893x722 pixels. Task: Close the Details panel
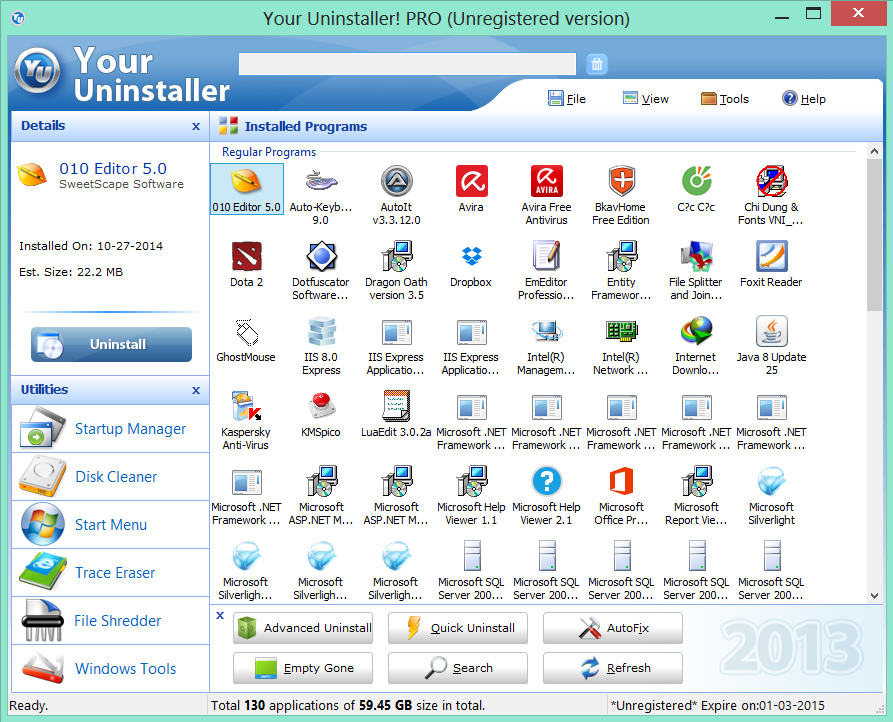click(196, 126)
